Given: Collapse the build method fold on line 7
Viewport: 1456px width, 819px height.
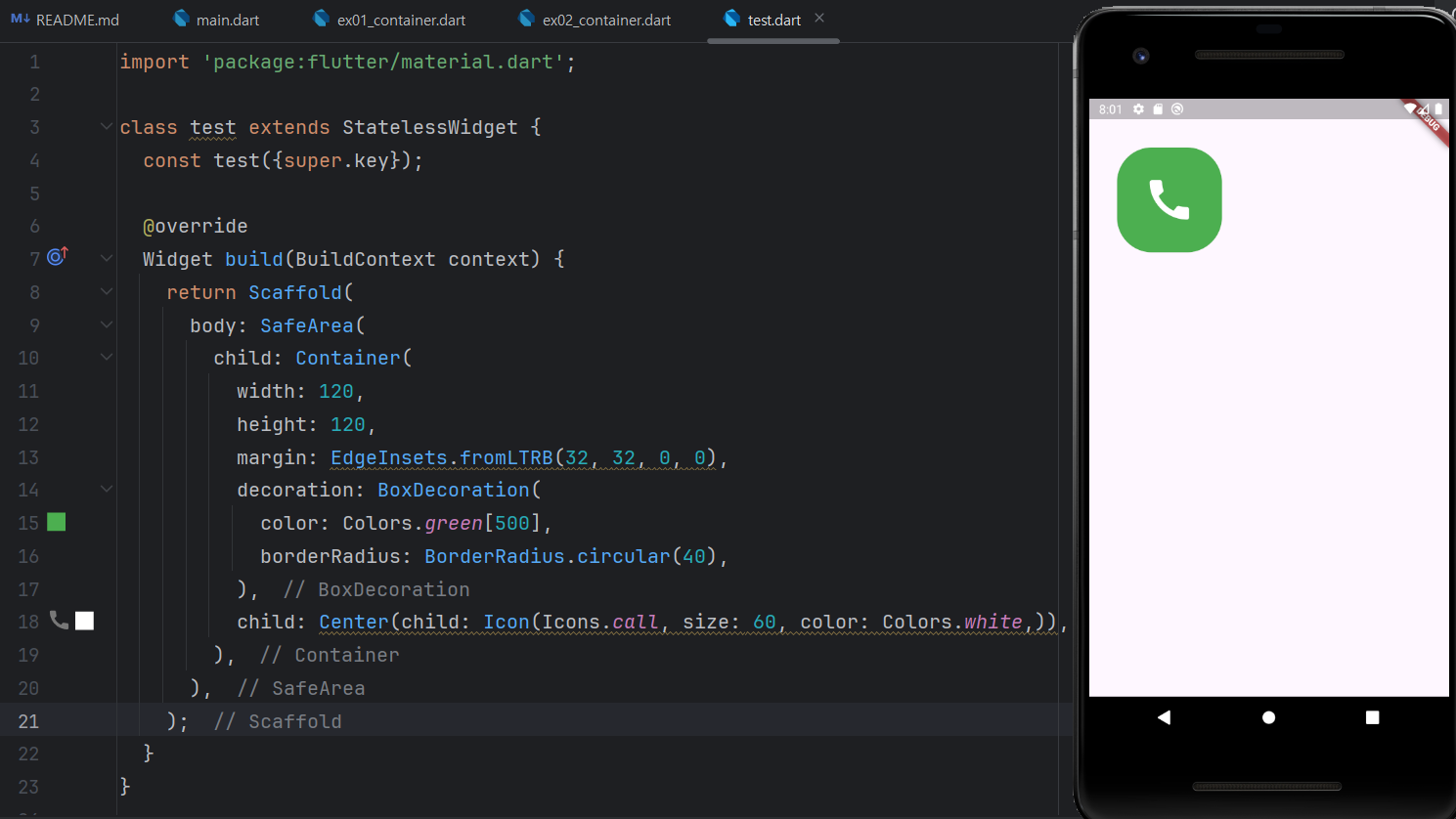Looking at the screenshot, I should (x=107, y=258).
